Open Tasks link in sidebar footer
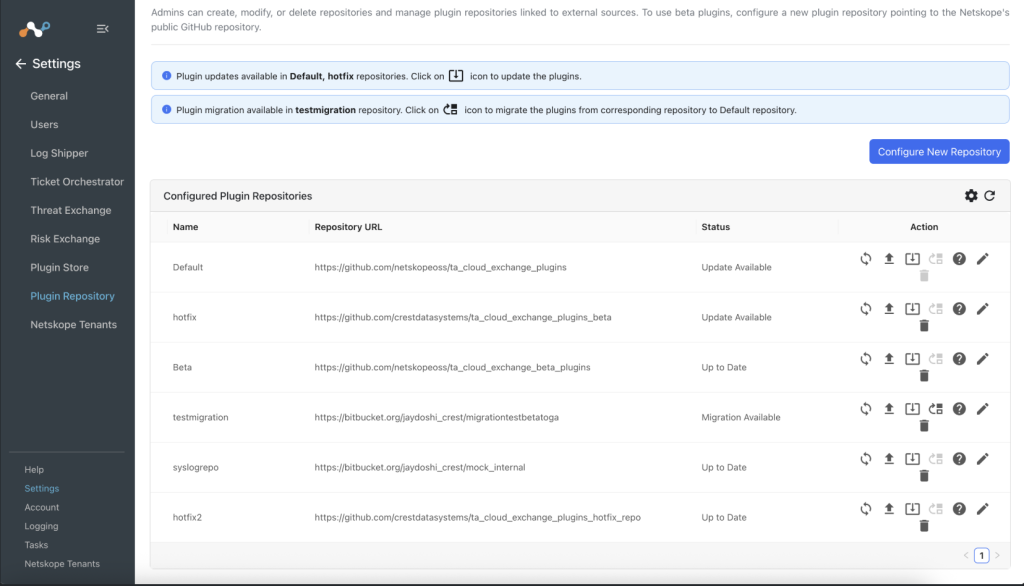1024x586 pixels. pos(36,545)
